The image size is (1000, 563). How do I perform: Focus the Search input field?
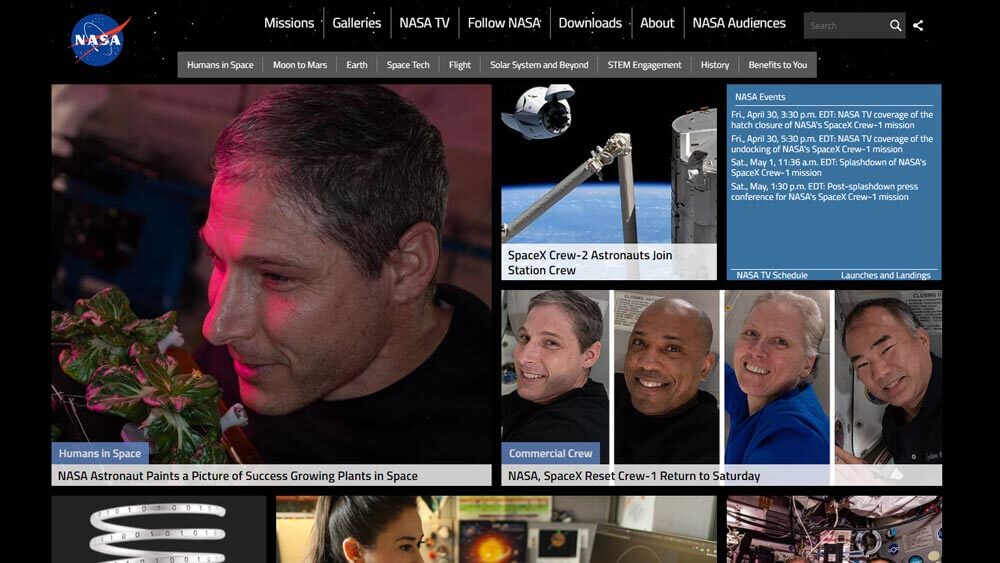pyautogui.click(x=846, y=26)
